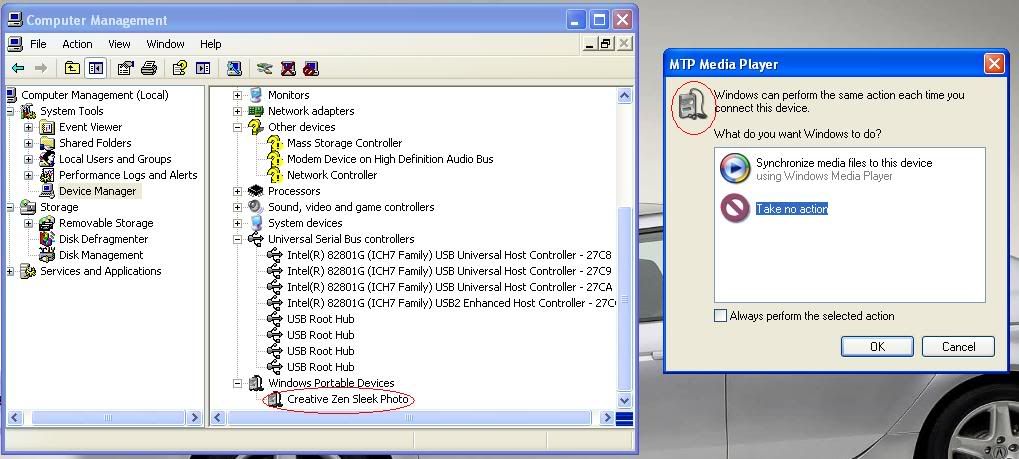Click the device list vertical scrollbar thumb
The height and width of the screenshot is (459, 1019).
coord(625,299)
